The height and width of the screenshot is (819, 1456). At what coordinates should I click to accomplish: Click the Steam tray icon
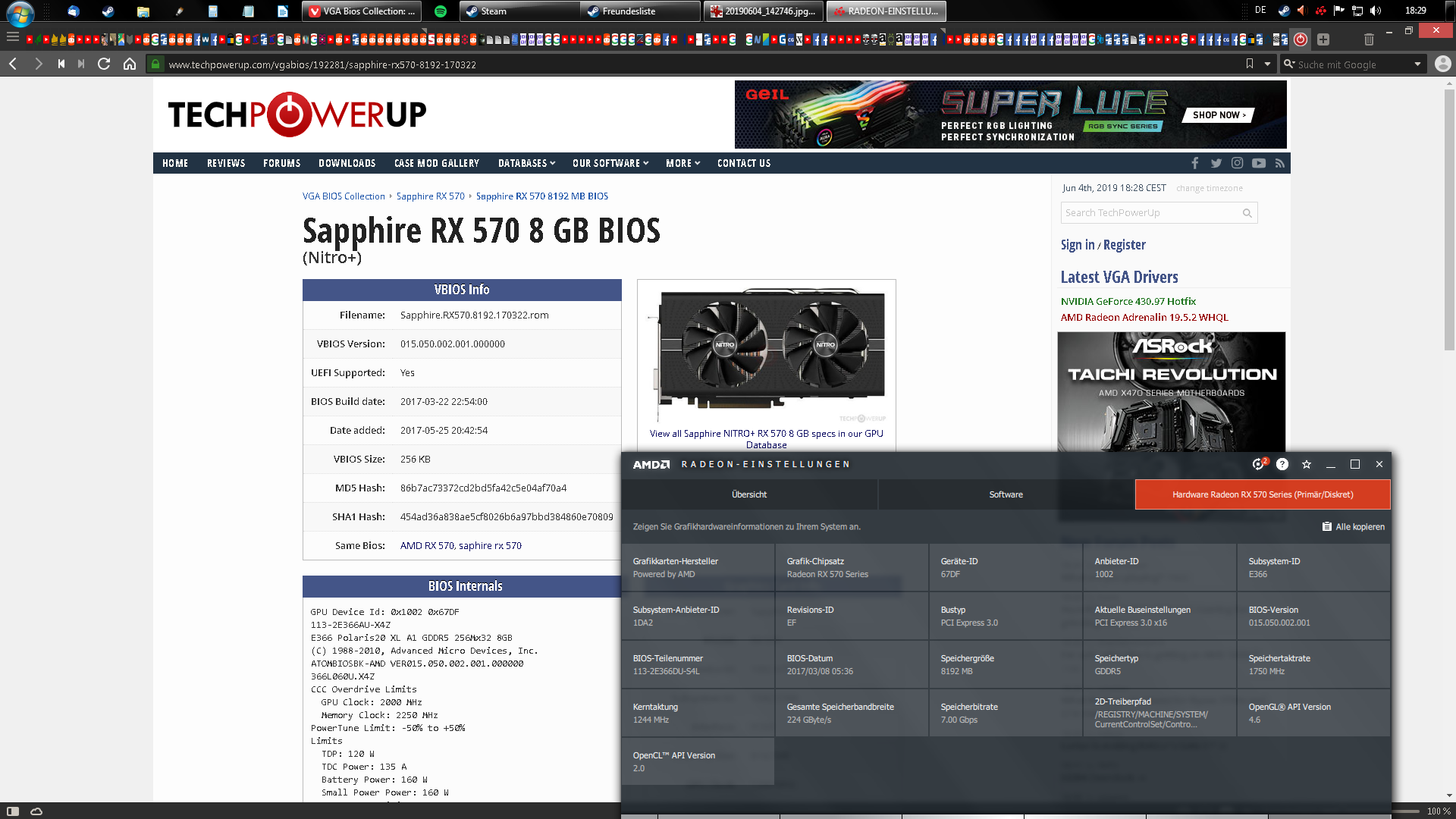(x=1284, y=11)
